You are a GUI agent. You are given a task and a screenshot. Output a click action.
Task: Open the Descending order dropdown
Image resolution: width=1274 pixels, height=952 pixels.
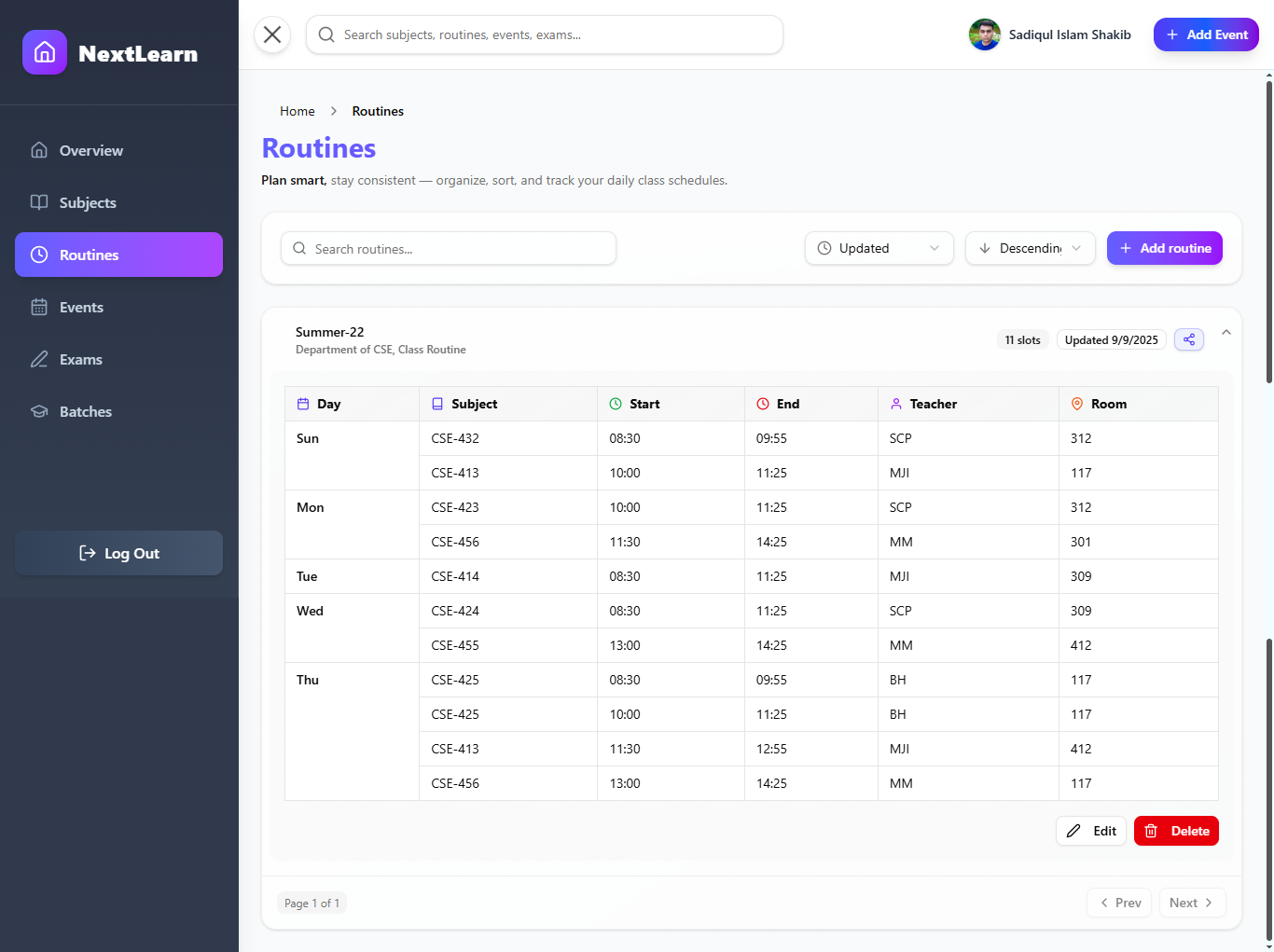click(1030, 248)
